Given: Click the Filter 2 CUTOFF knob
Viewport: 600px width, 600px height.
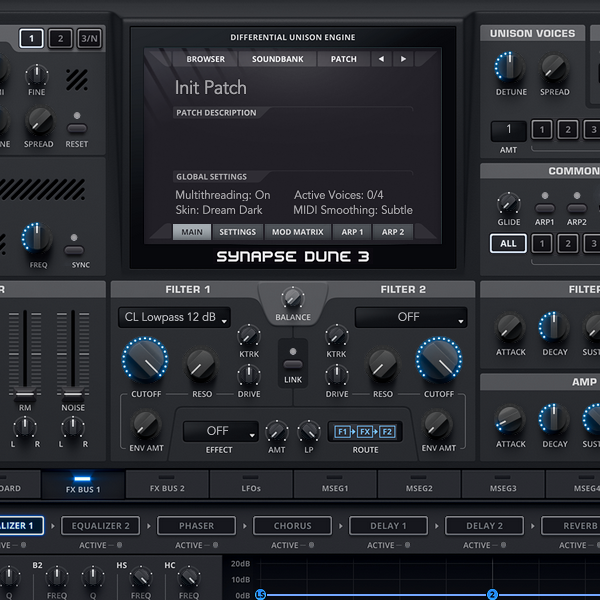Looking at the screenshot, I should coord(439,360).
